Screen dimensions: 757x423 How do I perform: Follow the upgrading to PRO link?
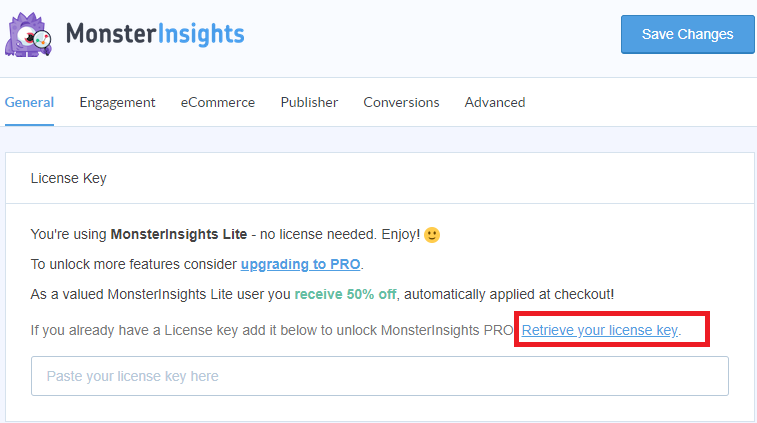(x=301, y=265)
